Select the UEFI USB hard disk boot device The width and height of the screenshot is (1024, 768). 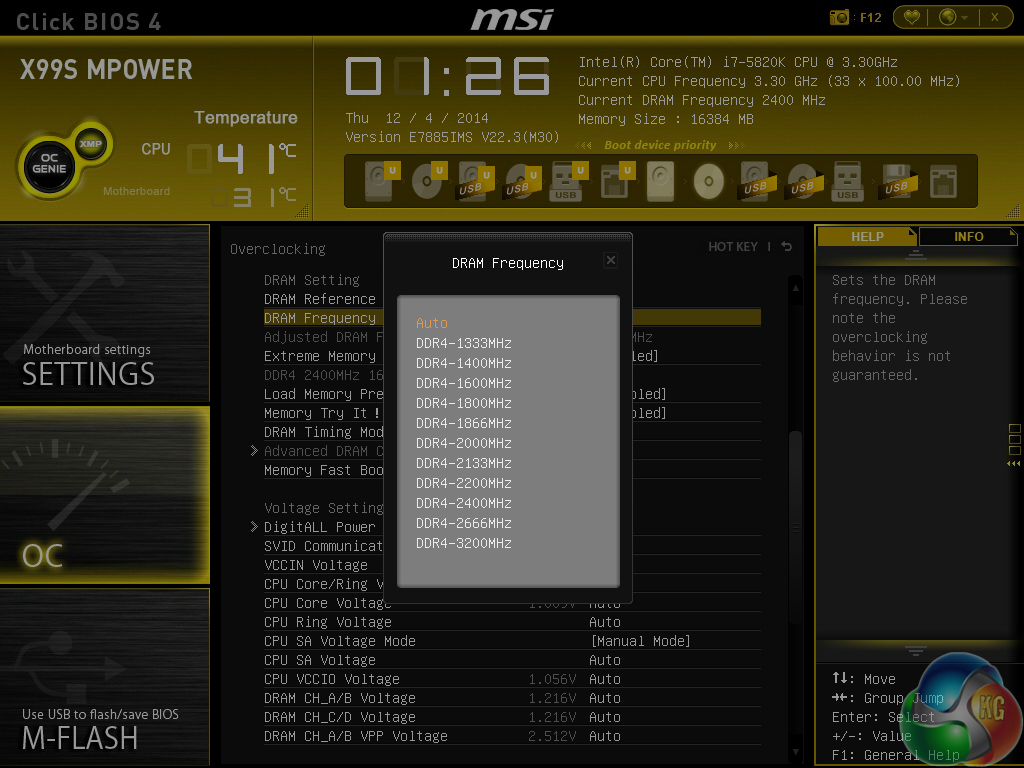click(475, 180)
